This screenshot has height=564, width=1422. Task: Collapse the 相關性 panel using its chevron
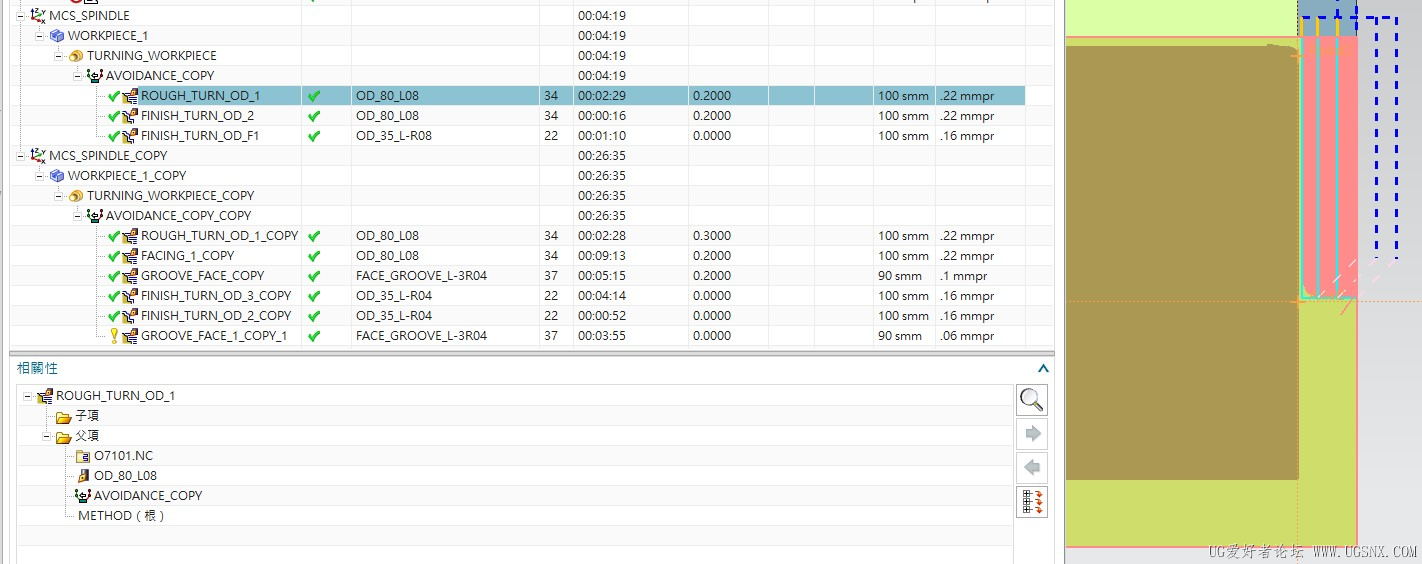[x=1043, y=368]
